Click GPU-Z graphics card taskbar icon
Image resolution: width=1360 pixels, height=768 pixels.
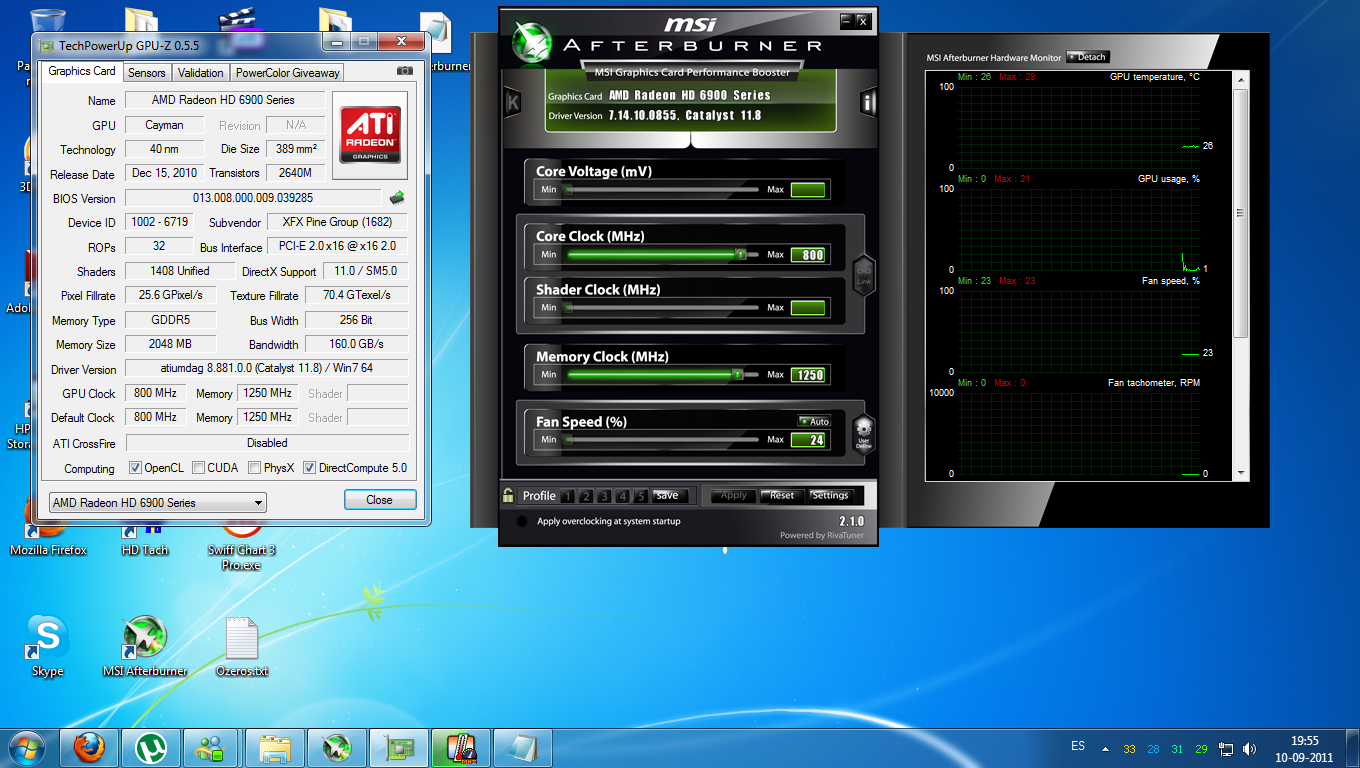click(x=399, y=747)
